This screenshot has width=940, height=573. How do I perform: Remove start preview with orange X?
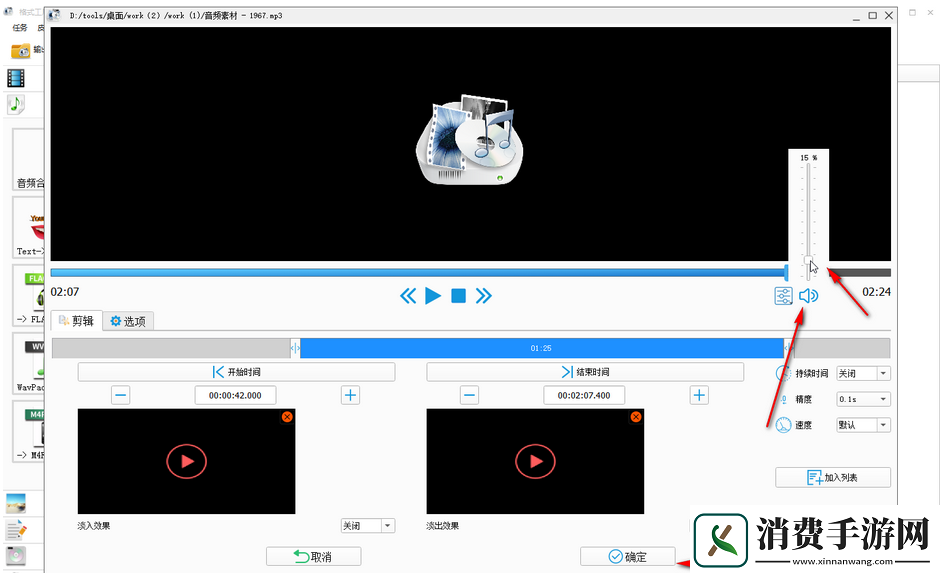(287, 416)
